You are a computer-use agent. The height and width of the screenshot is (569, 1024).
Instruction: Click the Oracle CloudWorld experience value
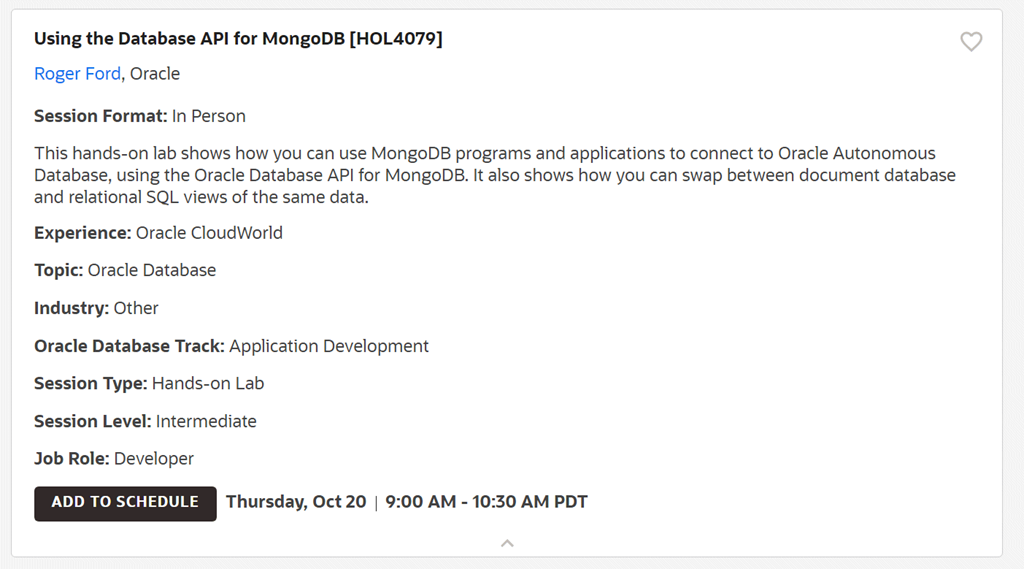[209, 233]
